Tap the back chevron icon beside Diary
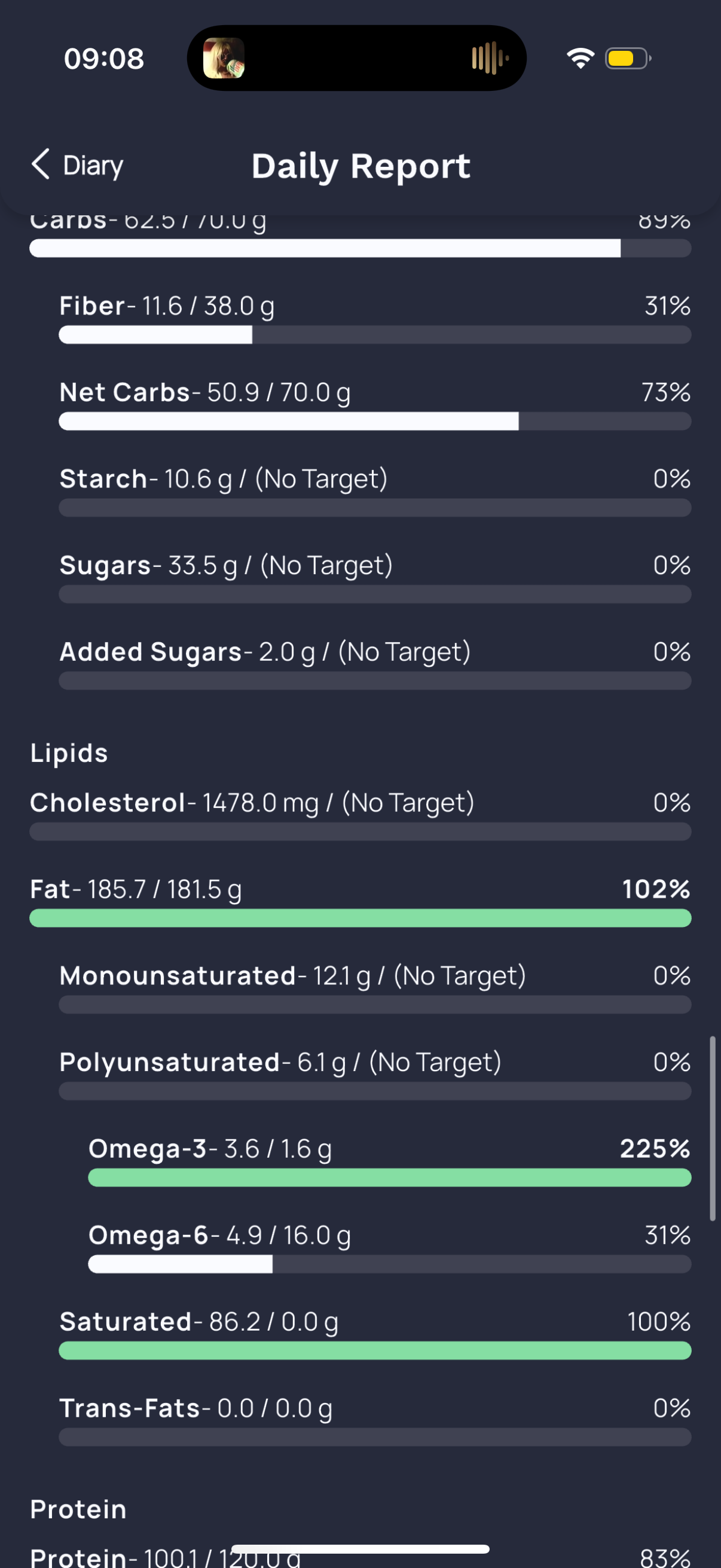Viewport: 721px width, 1568px height. point(41,164)
